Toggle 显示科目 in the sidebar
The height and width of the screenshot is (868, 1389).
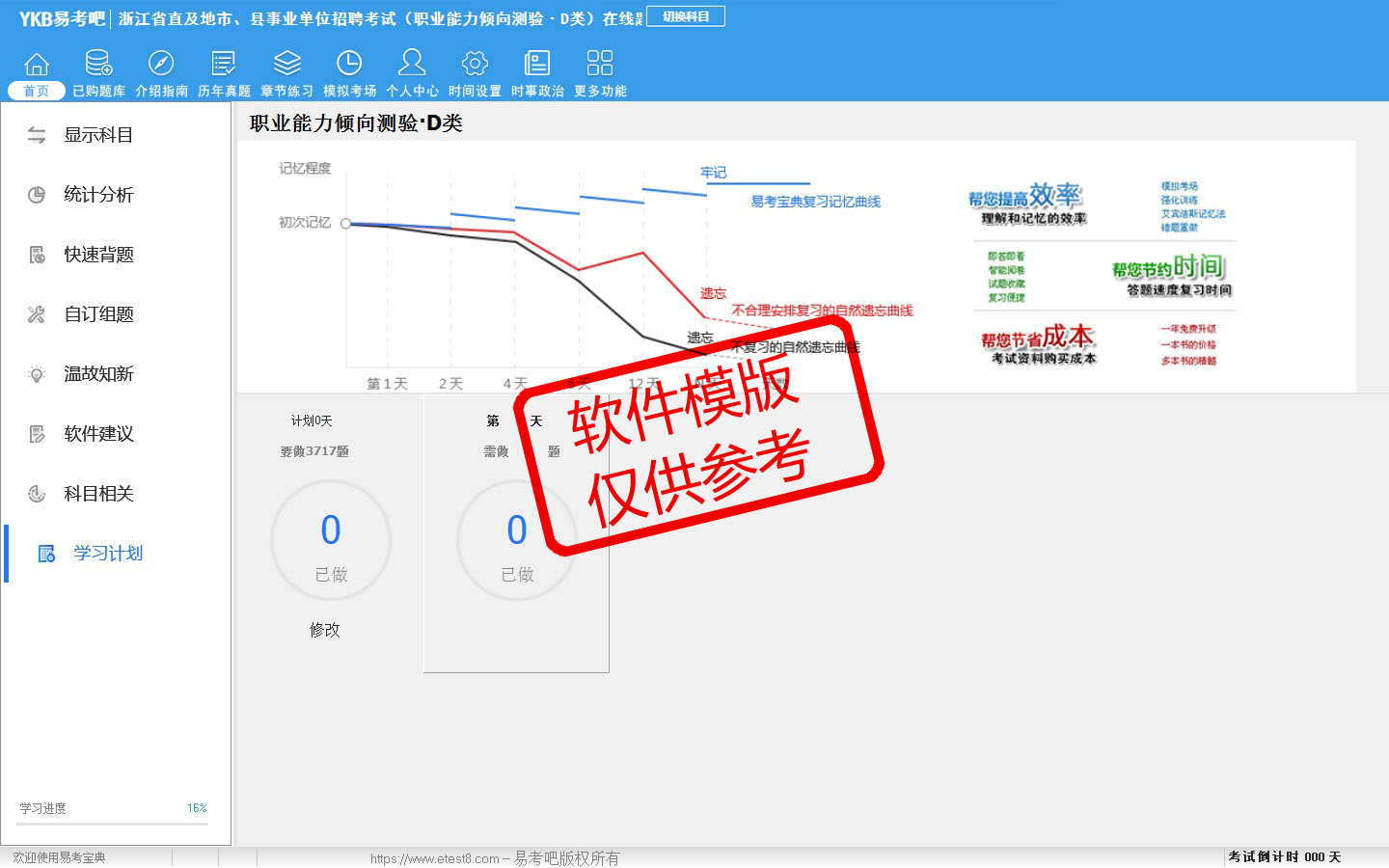(97, 135)
